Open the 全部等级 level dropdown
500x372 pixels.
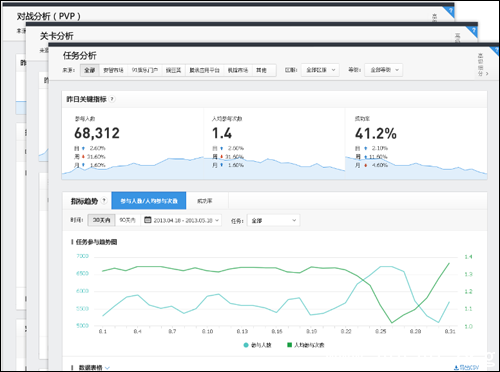tap(383, 70)
